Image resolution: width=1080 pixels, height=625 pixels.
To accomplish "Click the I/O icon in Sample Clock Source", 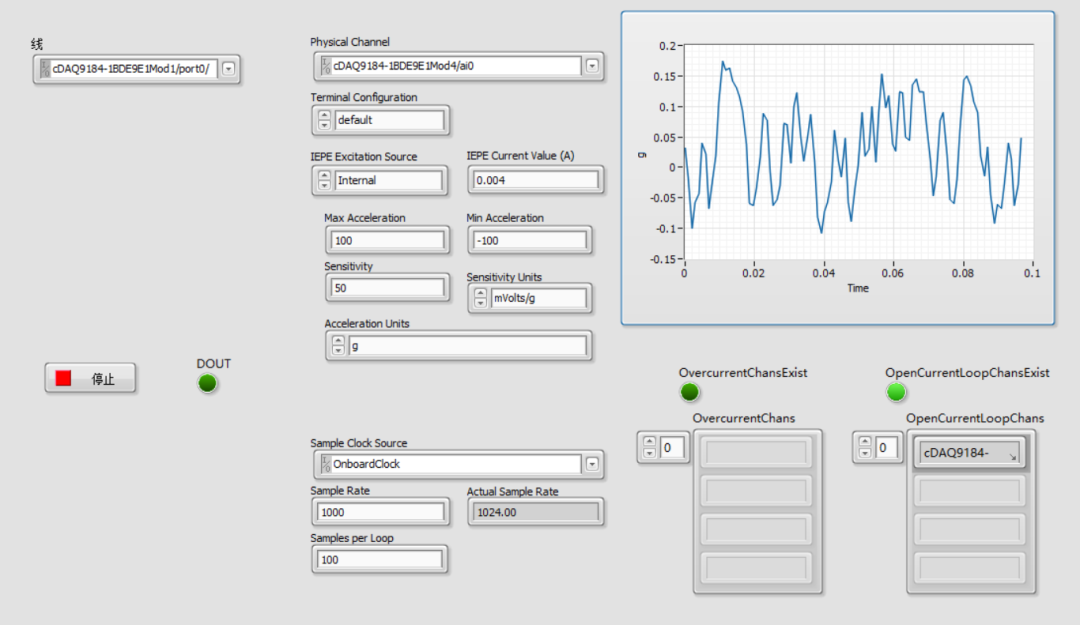I will pos(326,464).
